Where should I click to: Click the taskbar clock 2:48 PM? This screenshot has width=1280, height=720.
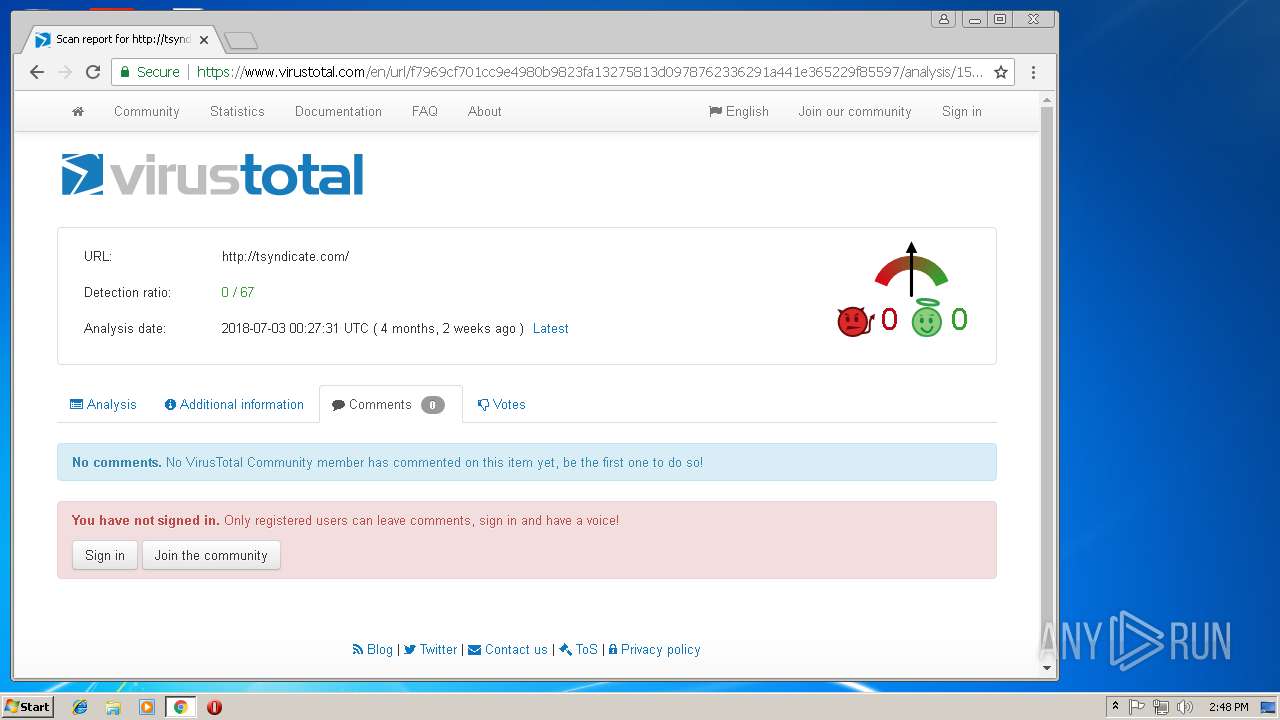pyautogui.click(x=1228, y=707)
